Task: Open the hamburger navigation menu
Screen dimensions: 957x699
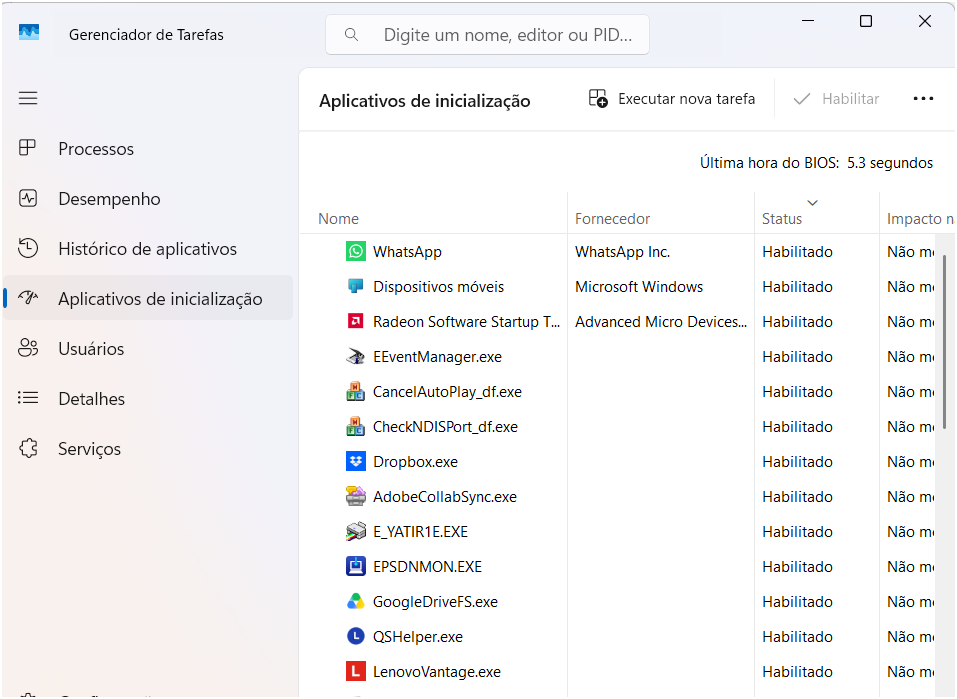Action: [28, 98]
